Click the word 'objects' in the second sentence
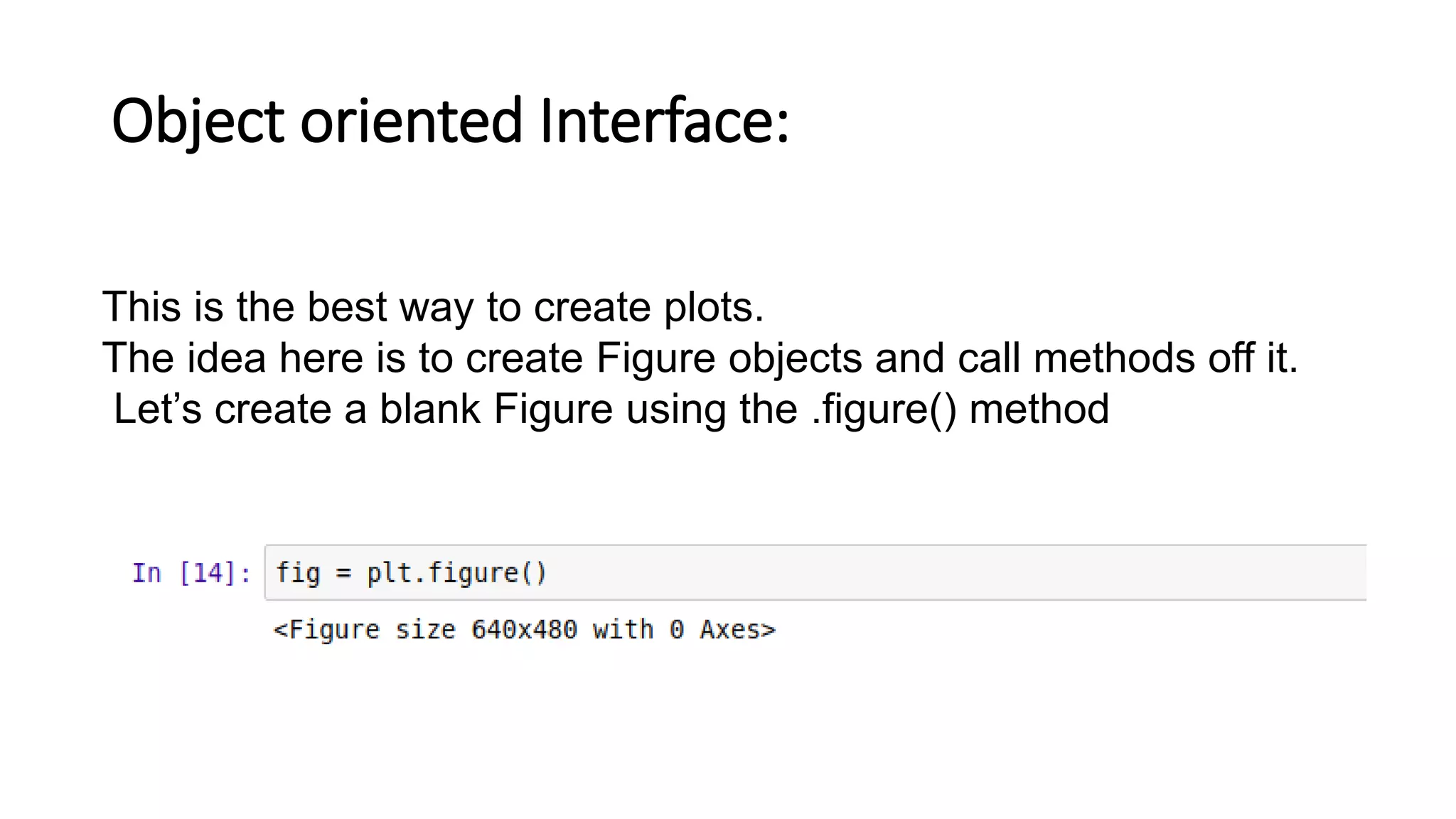The width and height of the screenshot is (1456, 819). tap(795, 359)
